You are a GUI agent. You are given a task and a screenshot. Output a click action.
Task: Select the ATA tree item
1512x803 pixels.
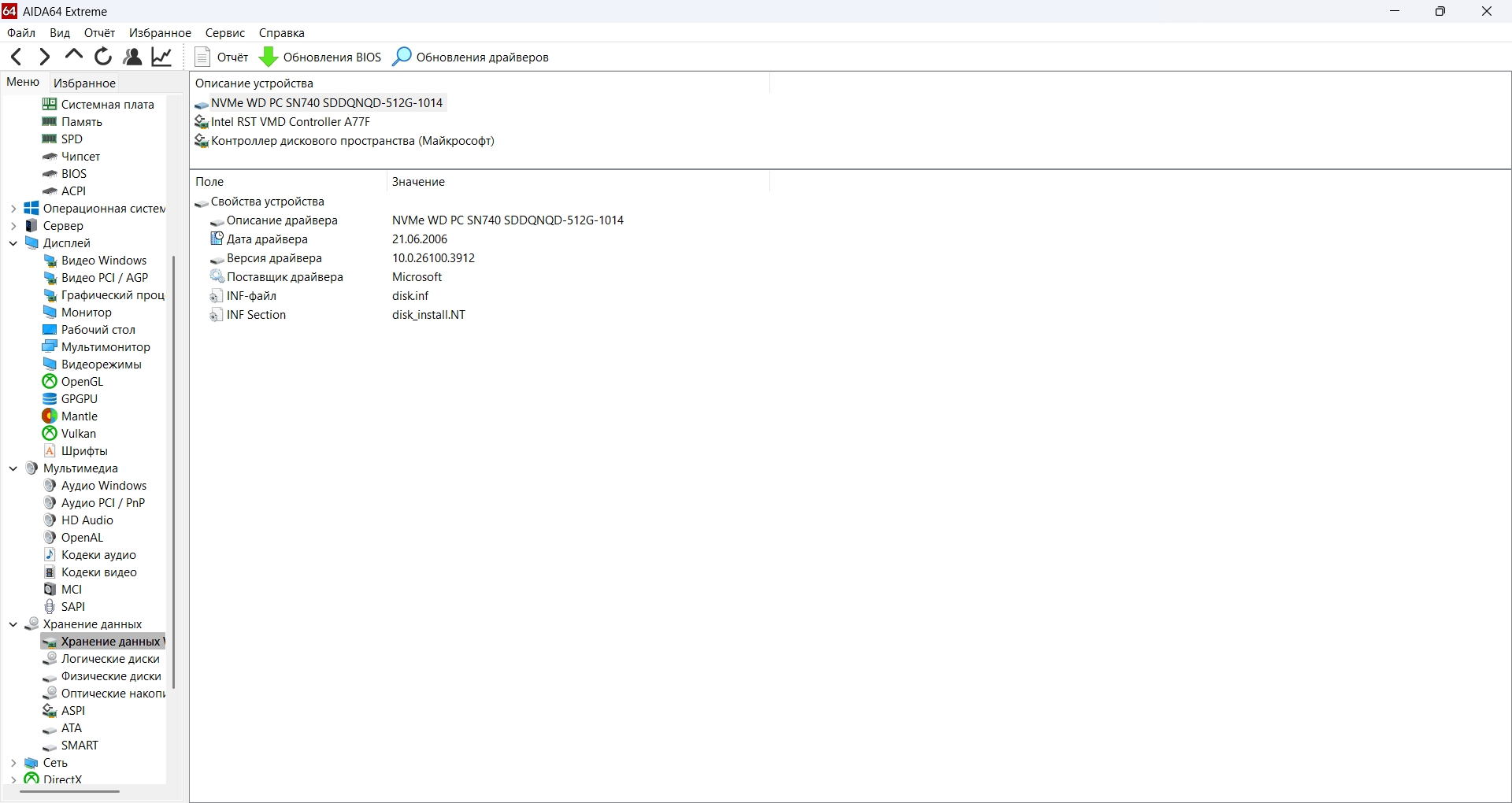click(62, 728)
